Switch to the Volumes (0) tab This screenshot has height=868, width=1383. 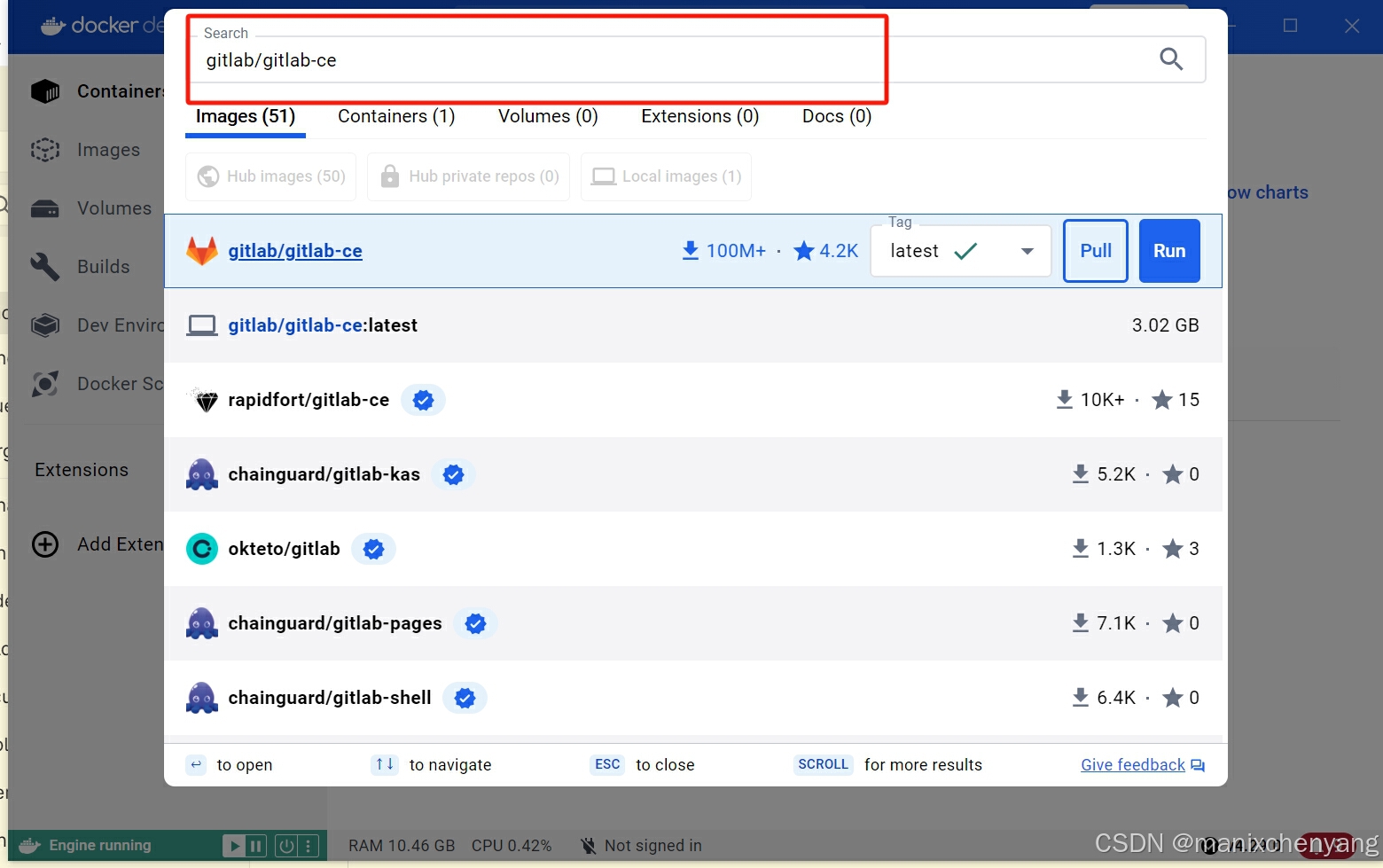[548, 116]
